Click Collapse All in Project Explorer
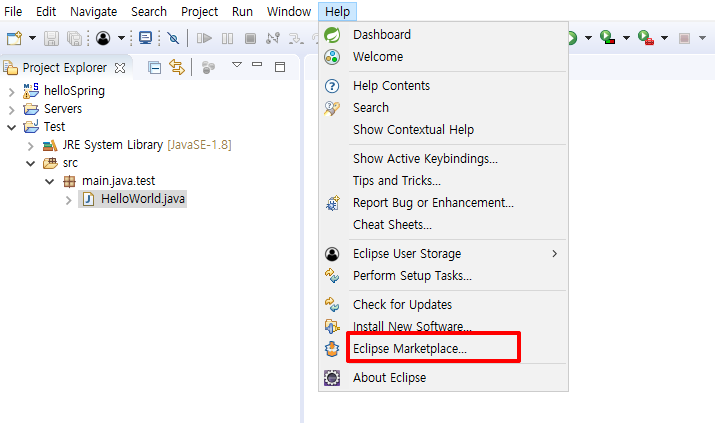The height and width of the screenshot is (423, 715). pyautogui.click(x=155, y=68)
